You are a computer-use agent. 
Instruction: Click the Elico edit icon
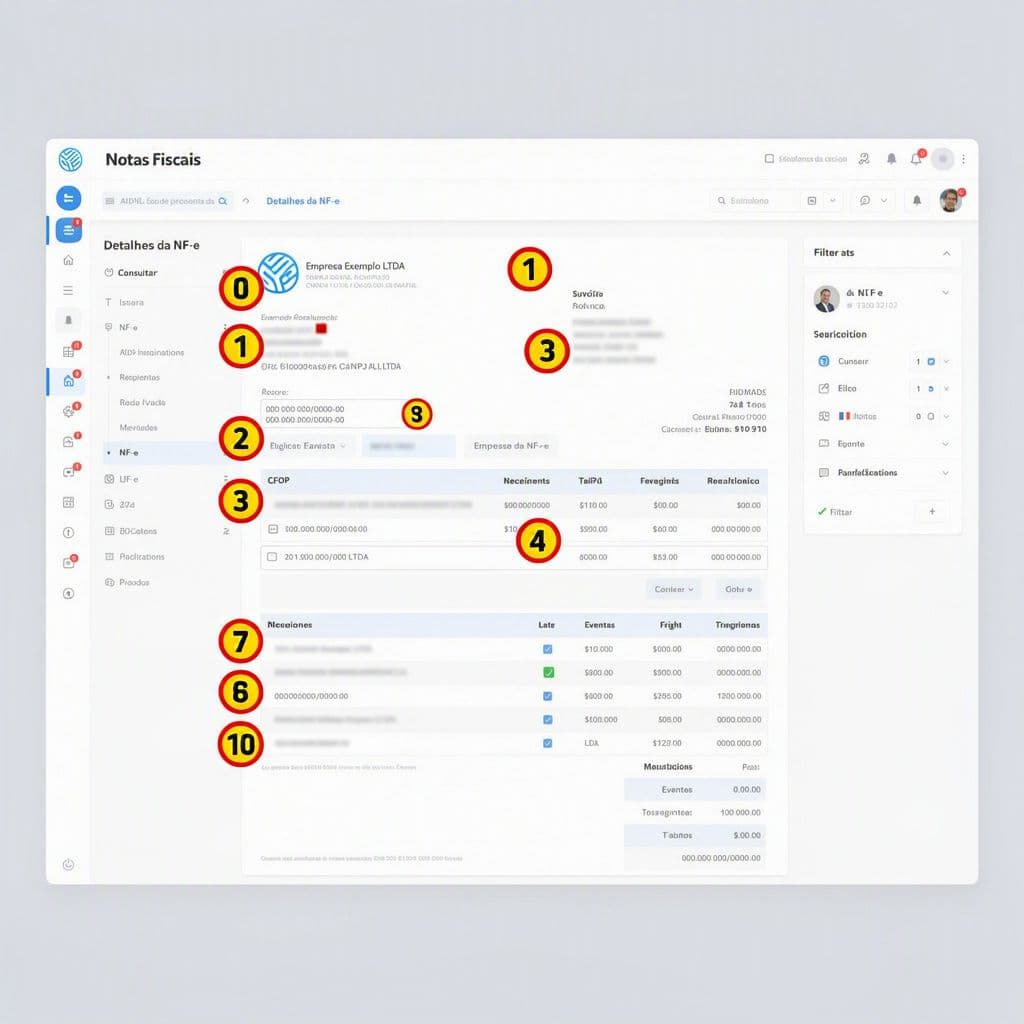tap(824, 389)
